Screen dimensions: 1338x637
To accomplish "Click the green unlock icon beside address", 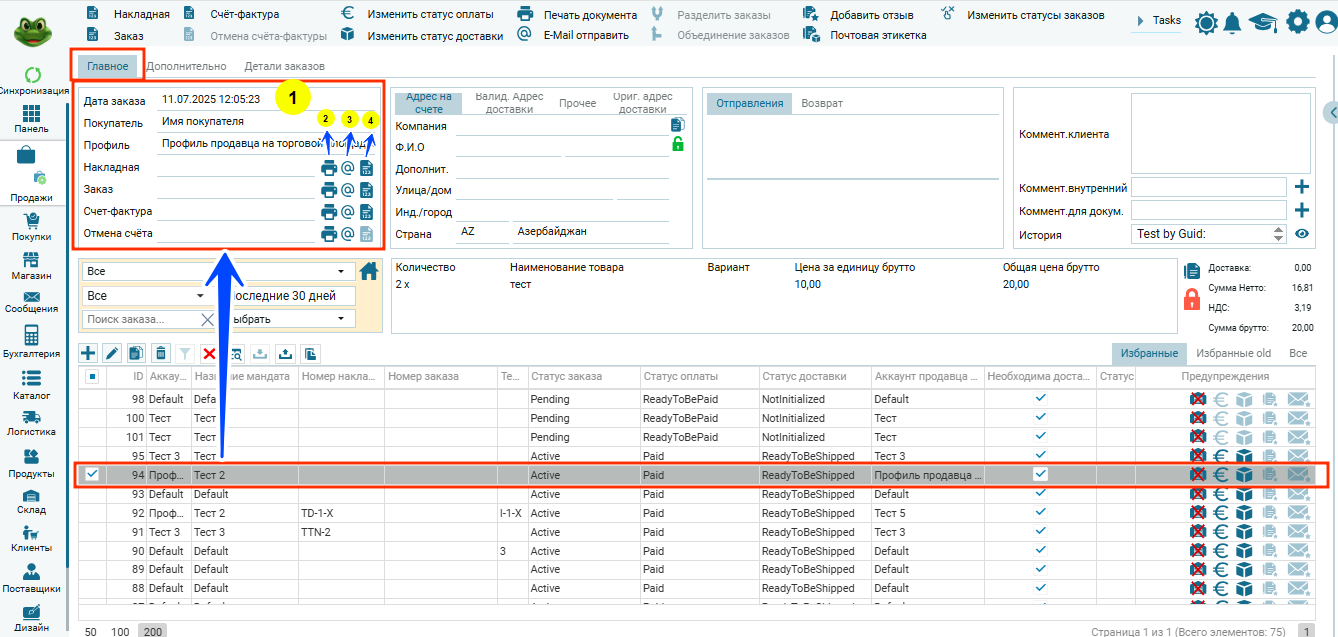I will [678, 144].
